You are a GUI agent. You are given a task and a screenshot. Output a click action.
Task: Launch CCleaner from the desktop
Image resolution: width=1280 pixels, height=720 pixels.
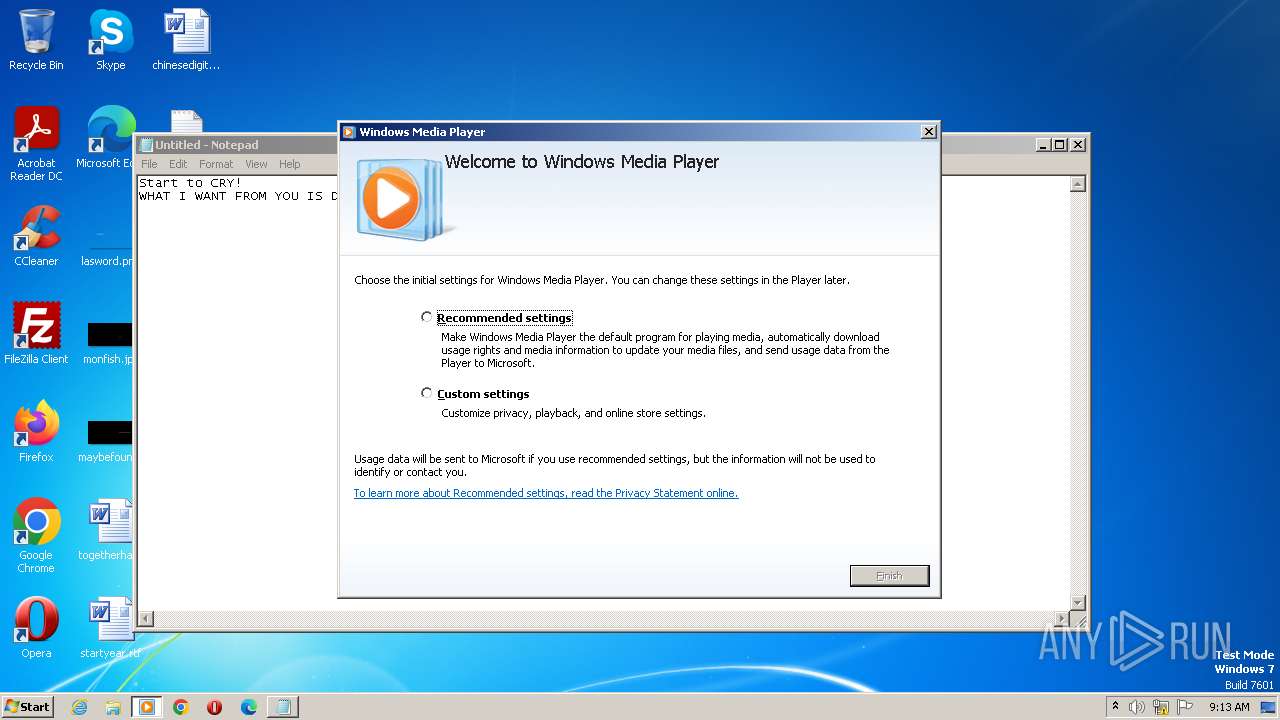pyautogui.click(x=36, y=236)
